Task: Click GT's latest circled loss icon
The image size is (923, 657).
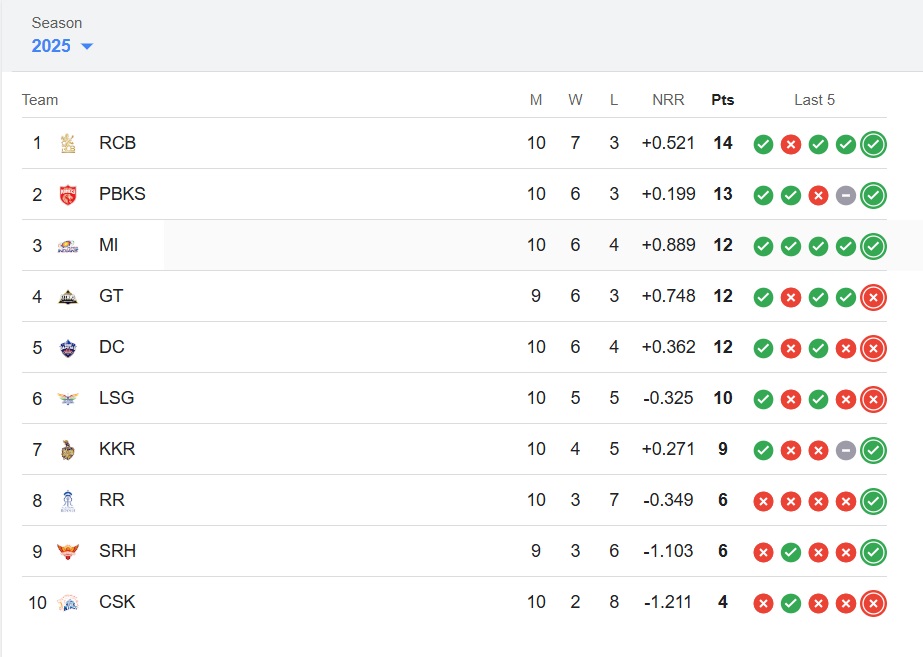Action: click(873, 297)
